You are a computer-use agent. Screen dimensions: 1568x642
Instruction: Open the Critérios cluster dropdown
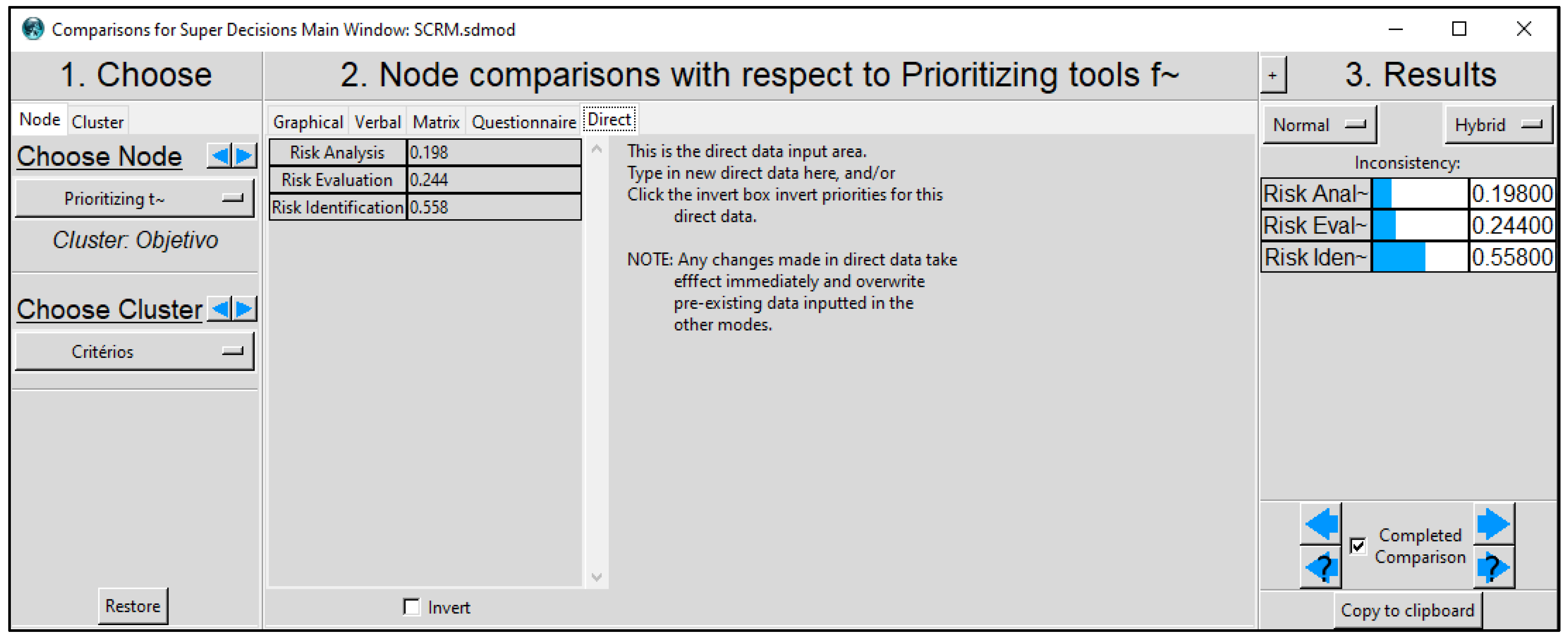click(x=134, y=352)
